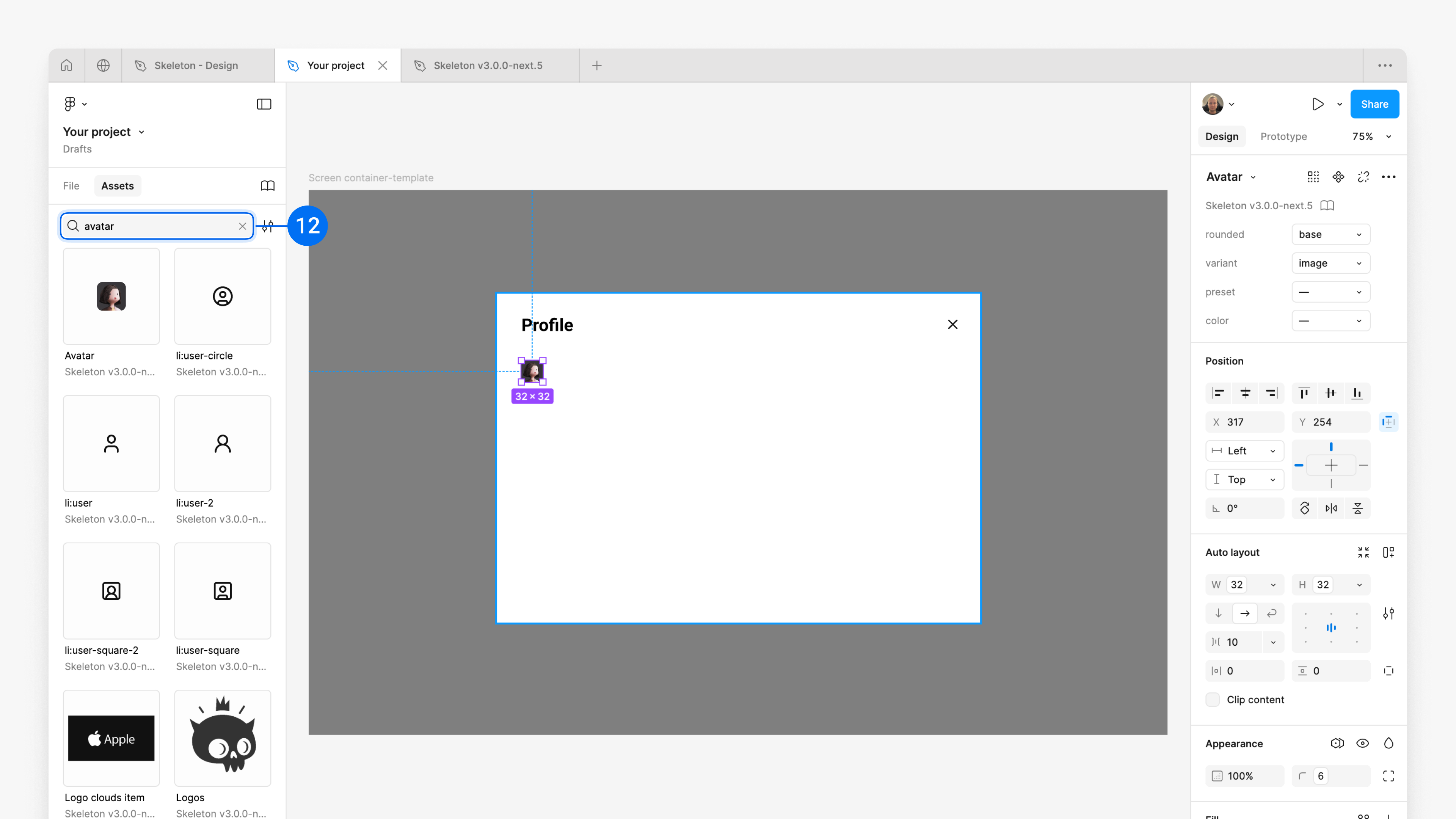Toggle individual padding icon

pyautogui.click(x=1389, y=671)
